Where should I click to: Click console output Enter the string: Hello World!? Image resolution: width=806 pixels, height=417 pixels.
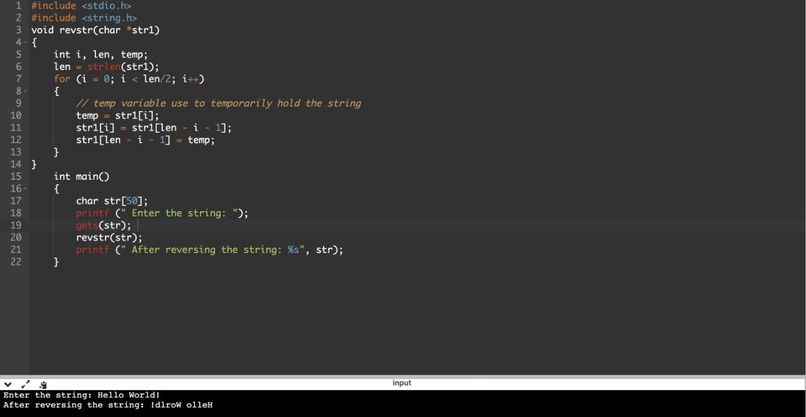point(82,395)
